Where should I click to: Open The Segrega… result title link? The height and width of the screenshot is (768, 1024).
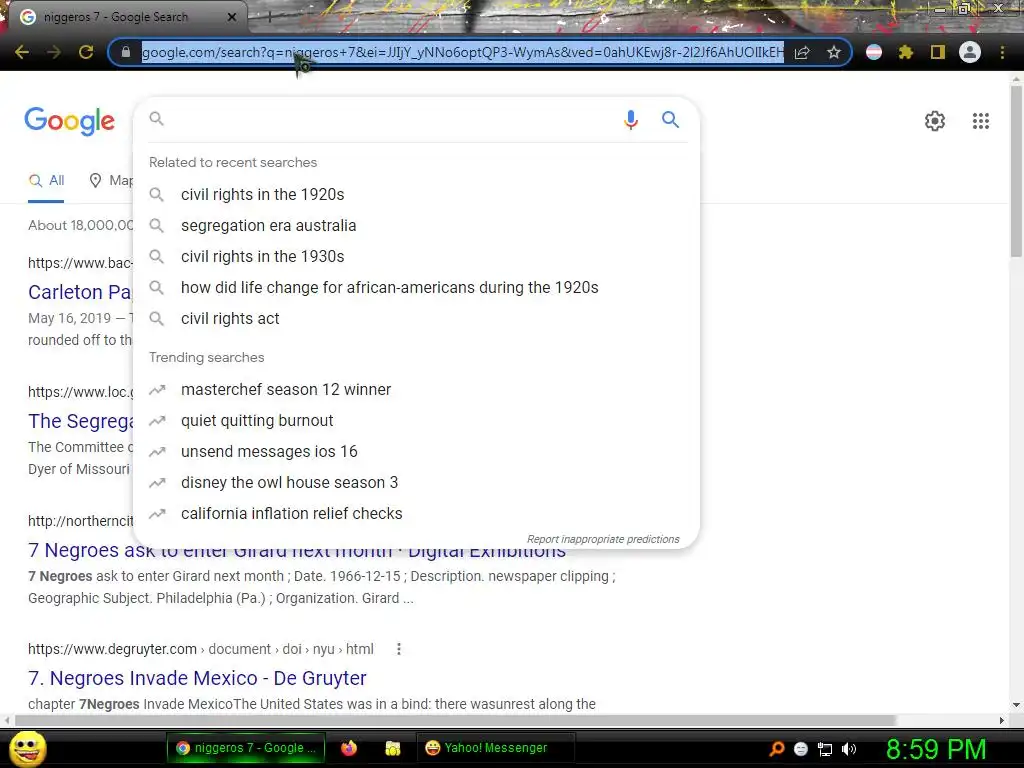pos(80,421)
